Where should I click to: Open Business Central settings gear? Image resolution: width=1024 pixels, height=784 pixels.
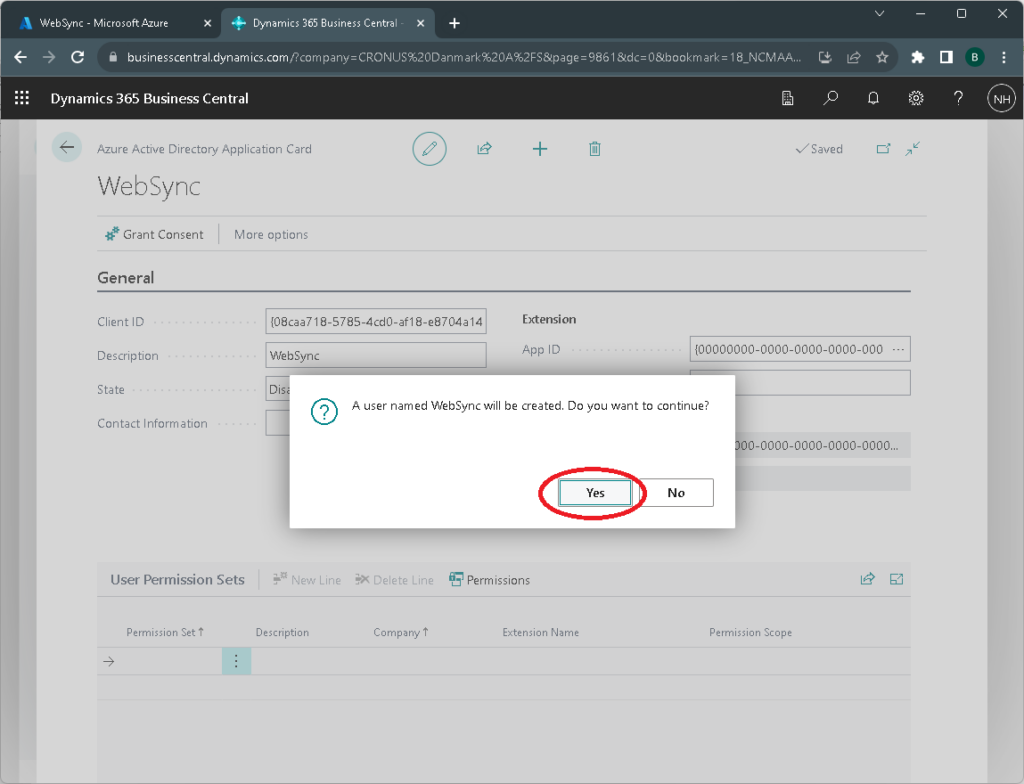pos(915,98)
